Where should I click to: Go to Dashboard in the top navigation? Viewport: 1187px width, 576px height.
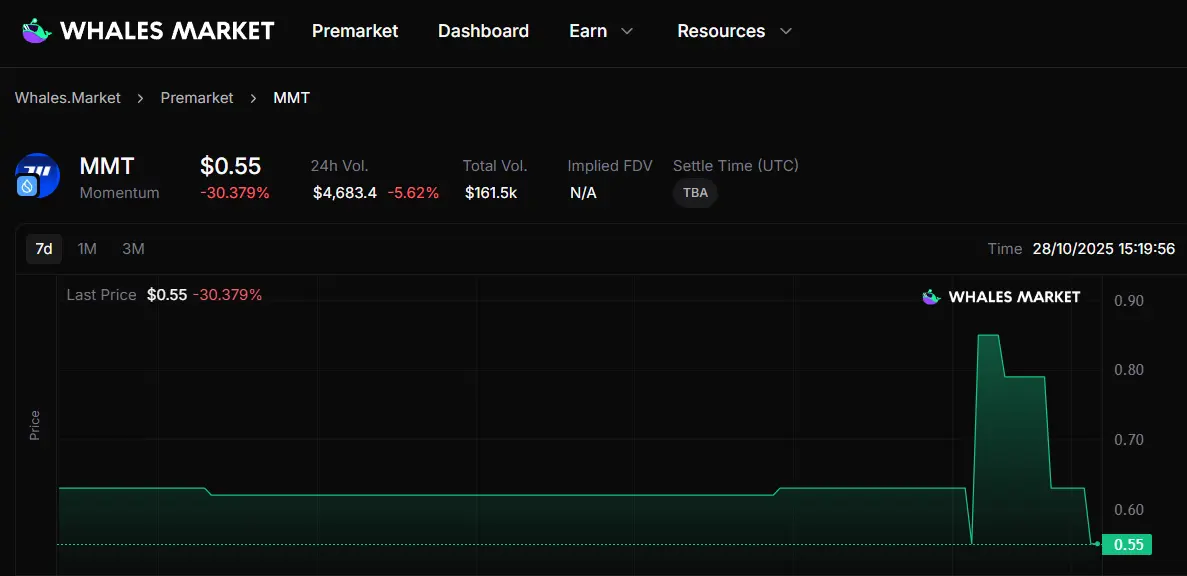(x=483, y=31)
